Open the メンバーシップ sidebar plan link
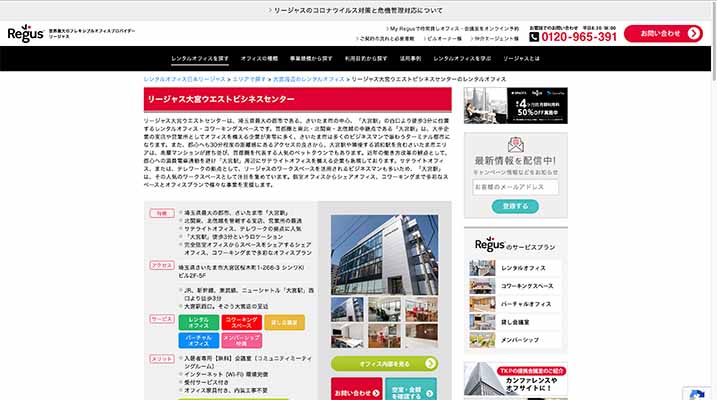 coord(519,340)
